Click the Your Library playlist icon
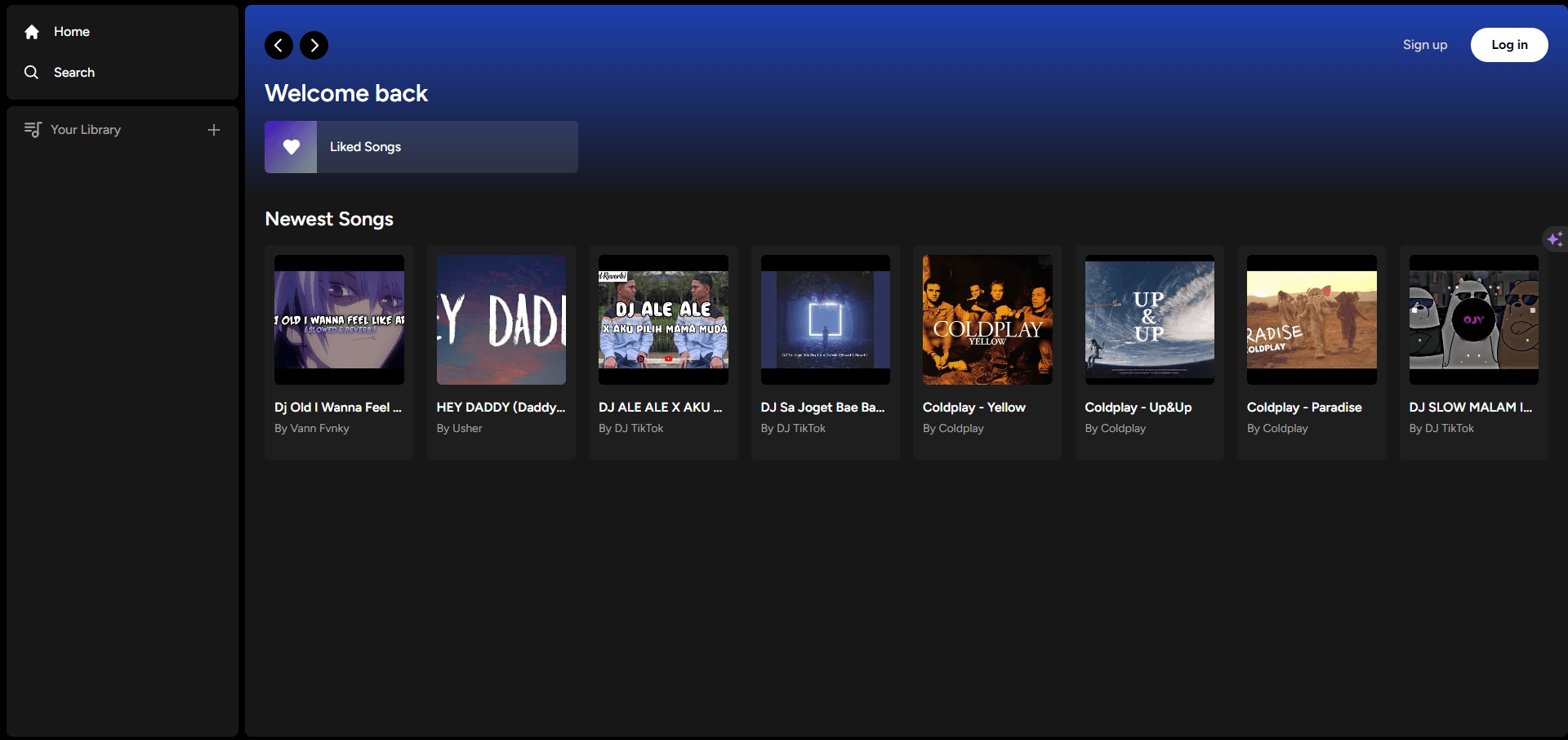 (33, 130)
